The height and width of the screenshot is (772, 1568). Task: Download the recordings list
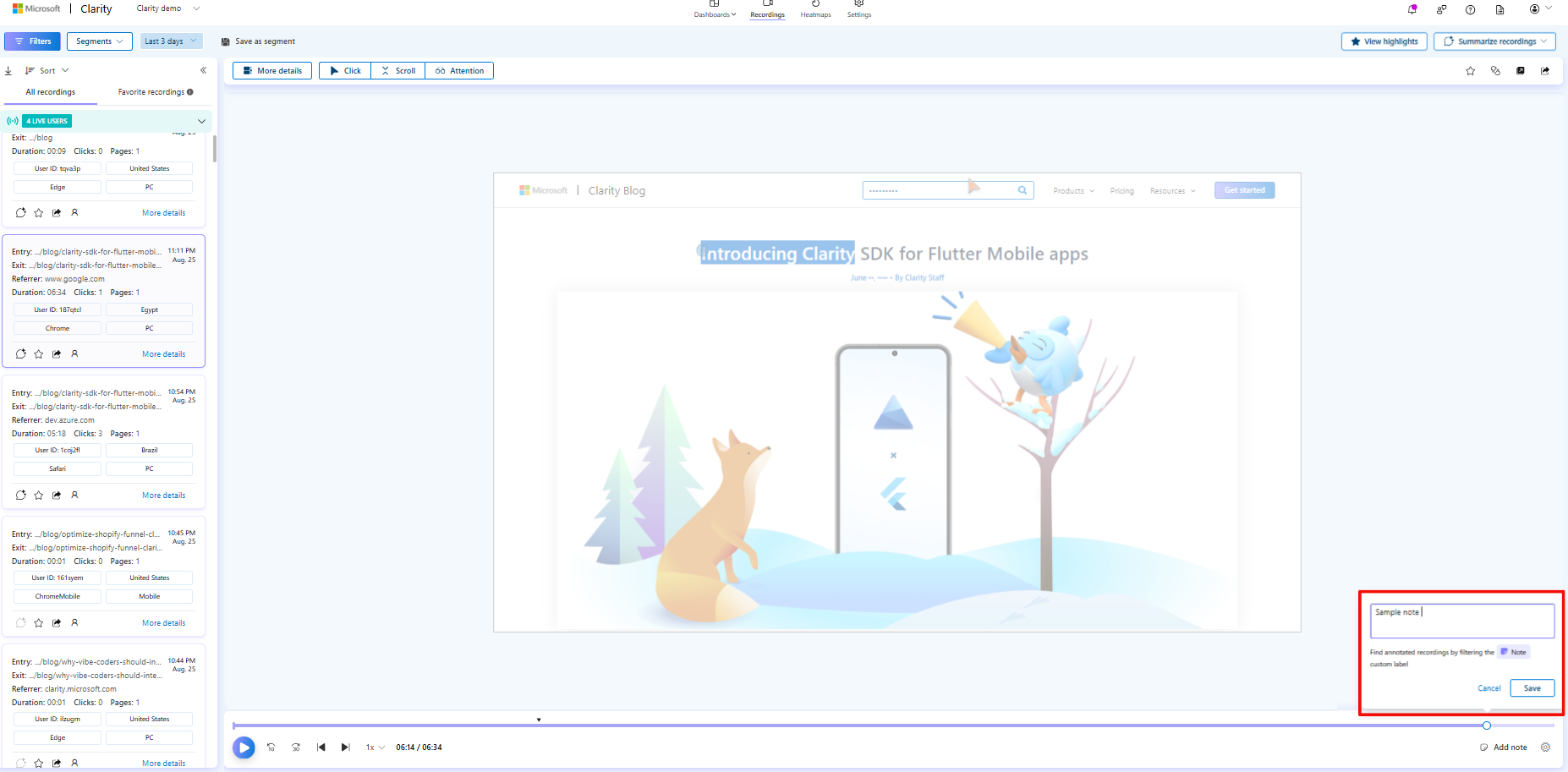(8, 71)
